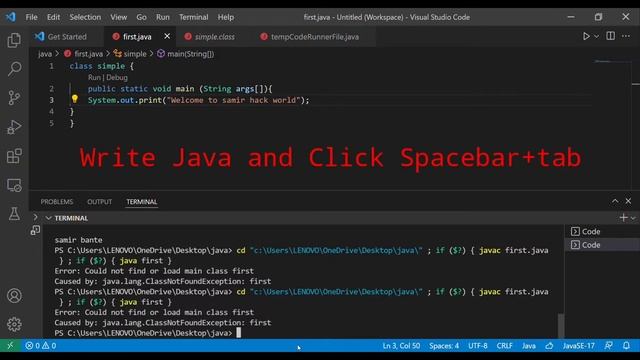This screenshot has width=640, height=360.
Task: Select the first Code terminal entry
Action: [x=601, y=231]
